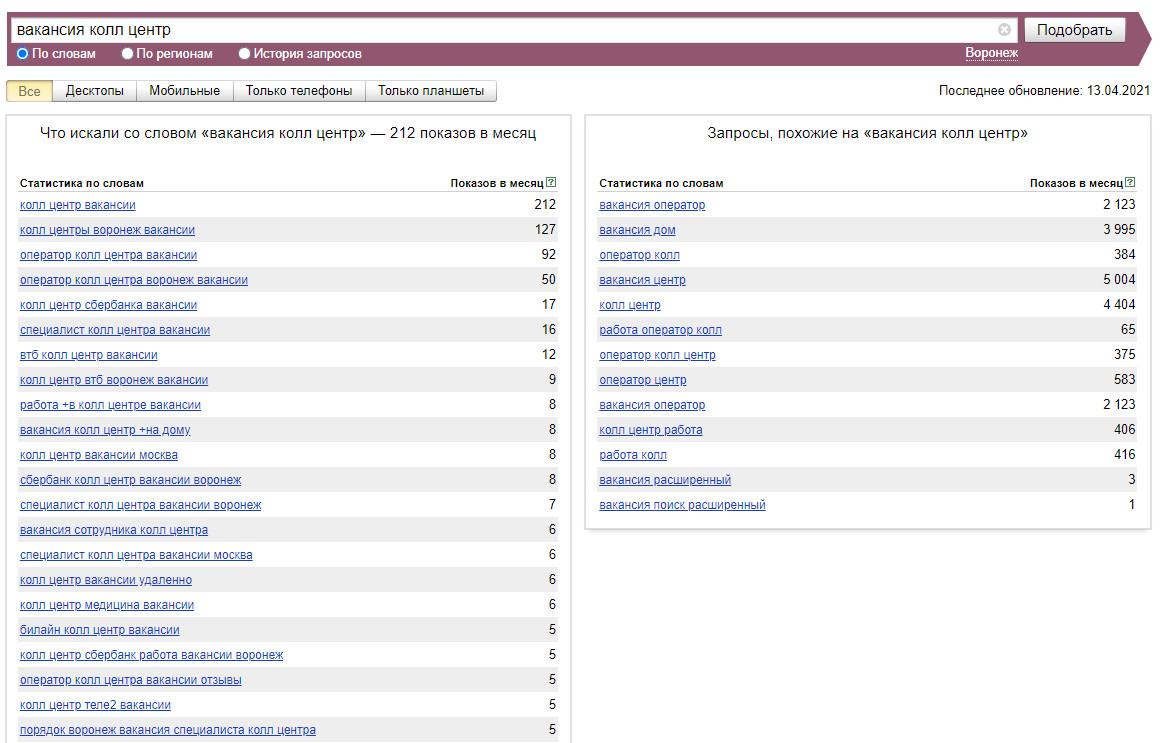The height and width of the screenshot is (743, 1161).
Task: Open the Воронеж region selector
Action: pos(991,53)
